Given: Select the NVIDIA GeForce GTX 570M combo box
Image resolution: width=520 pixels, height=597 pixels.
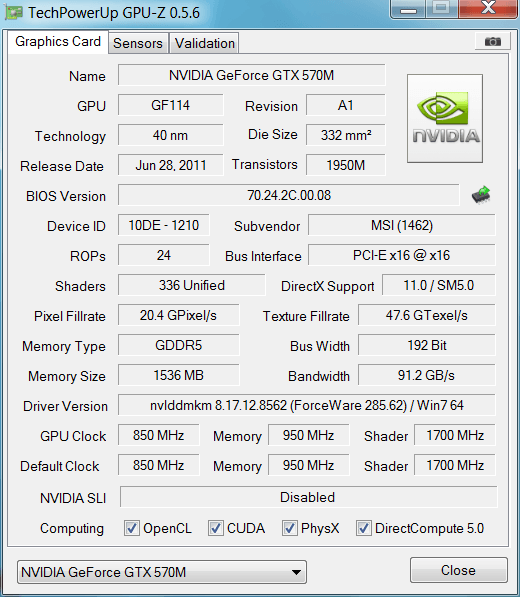Looking at the screenshot, I should click(x=162, y=572).
